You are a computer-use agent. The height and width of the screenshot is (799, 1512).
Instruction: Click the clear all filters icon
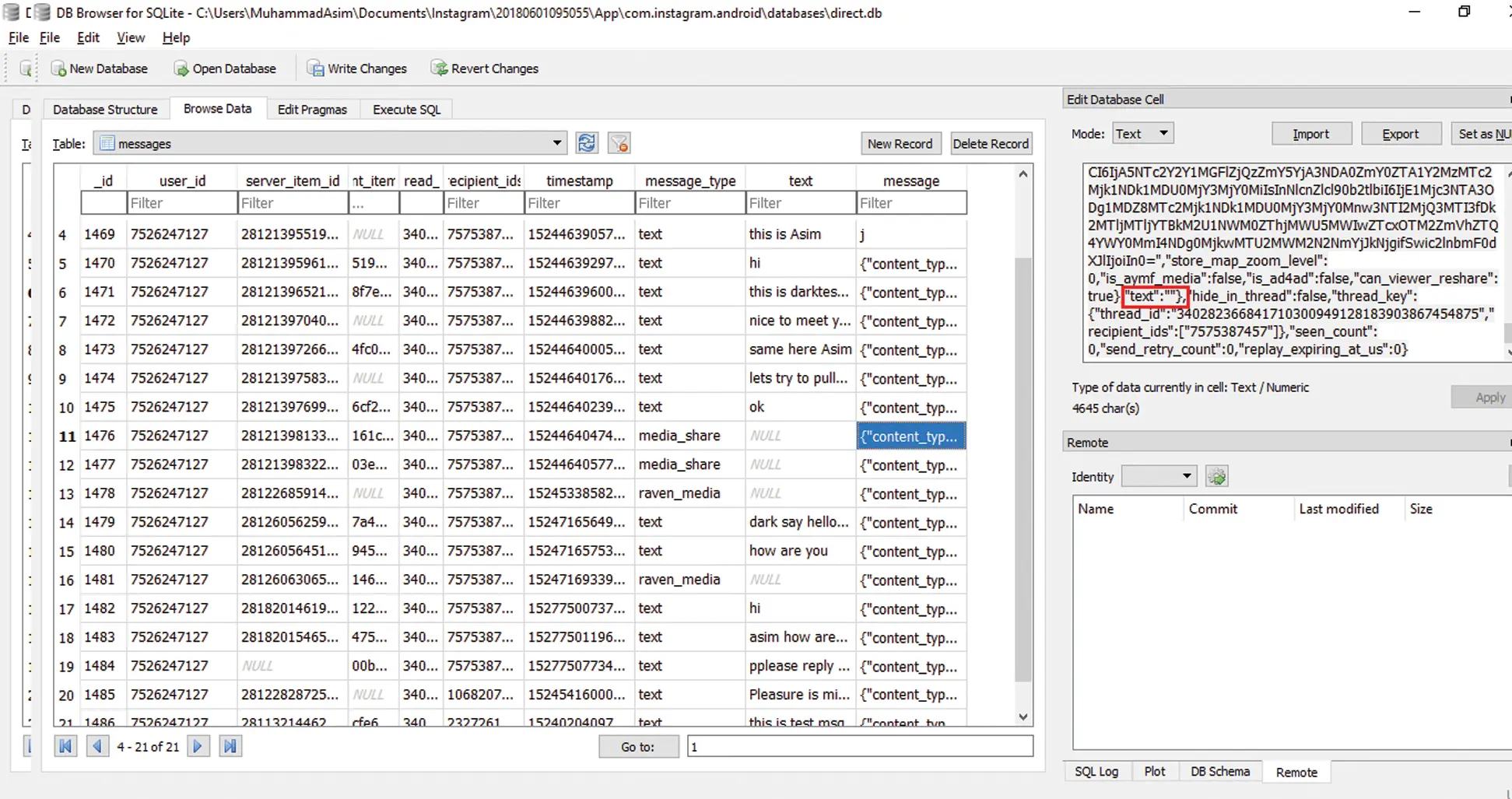click(x=619, y=143)
